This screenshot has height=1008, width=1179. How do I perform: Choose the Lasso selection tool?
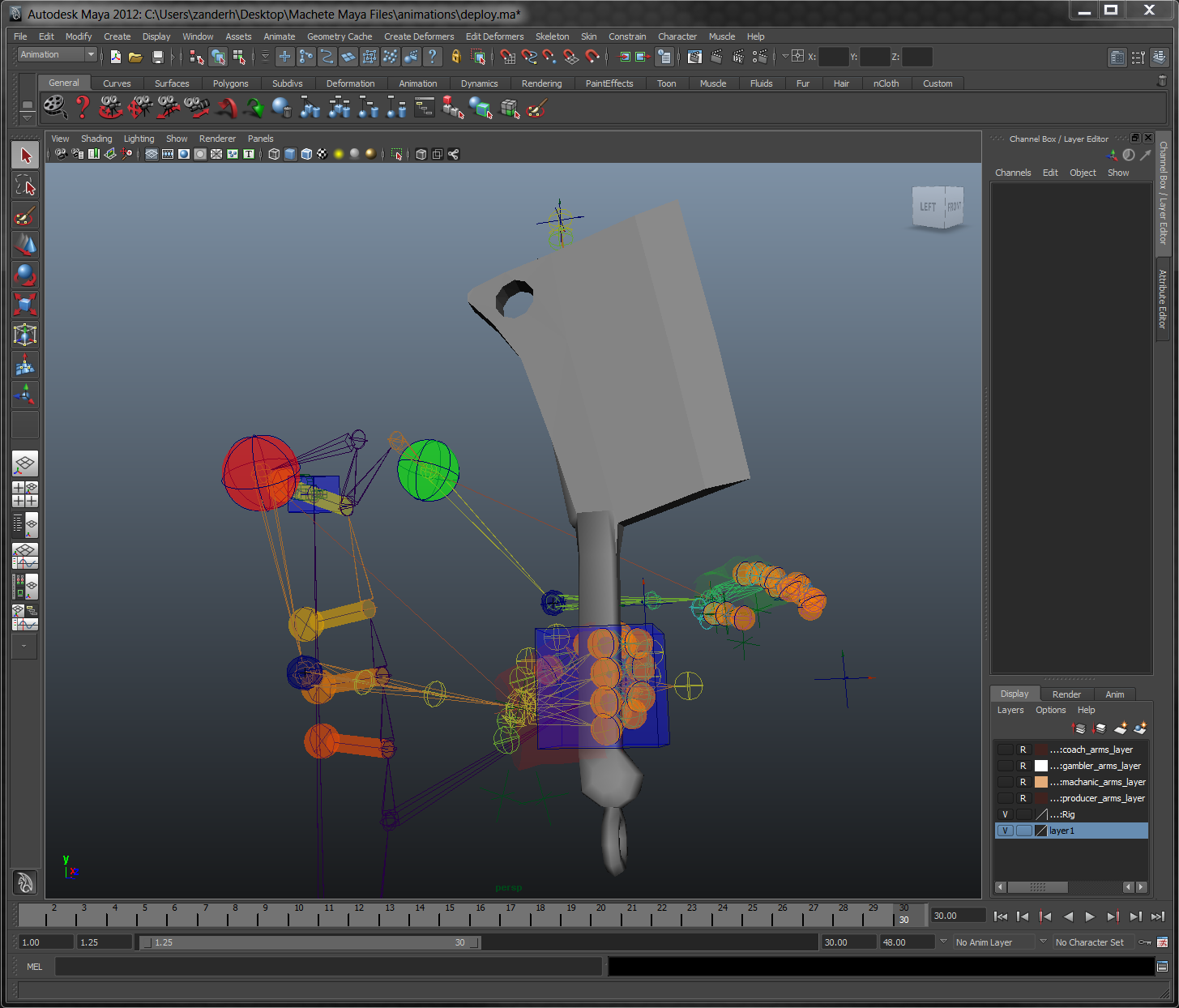click(x=25, y=186)
